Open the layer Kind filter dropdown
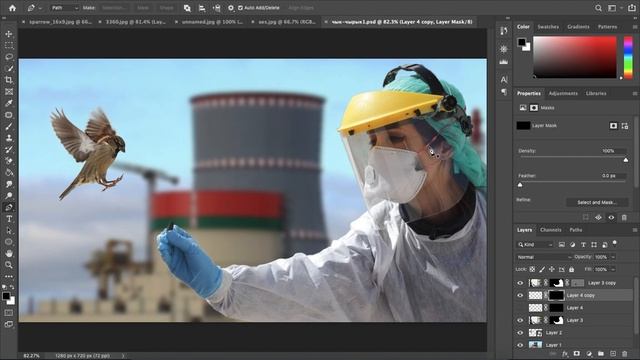The image size is (640, 360). tap(535, 244)
